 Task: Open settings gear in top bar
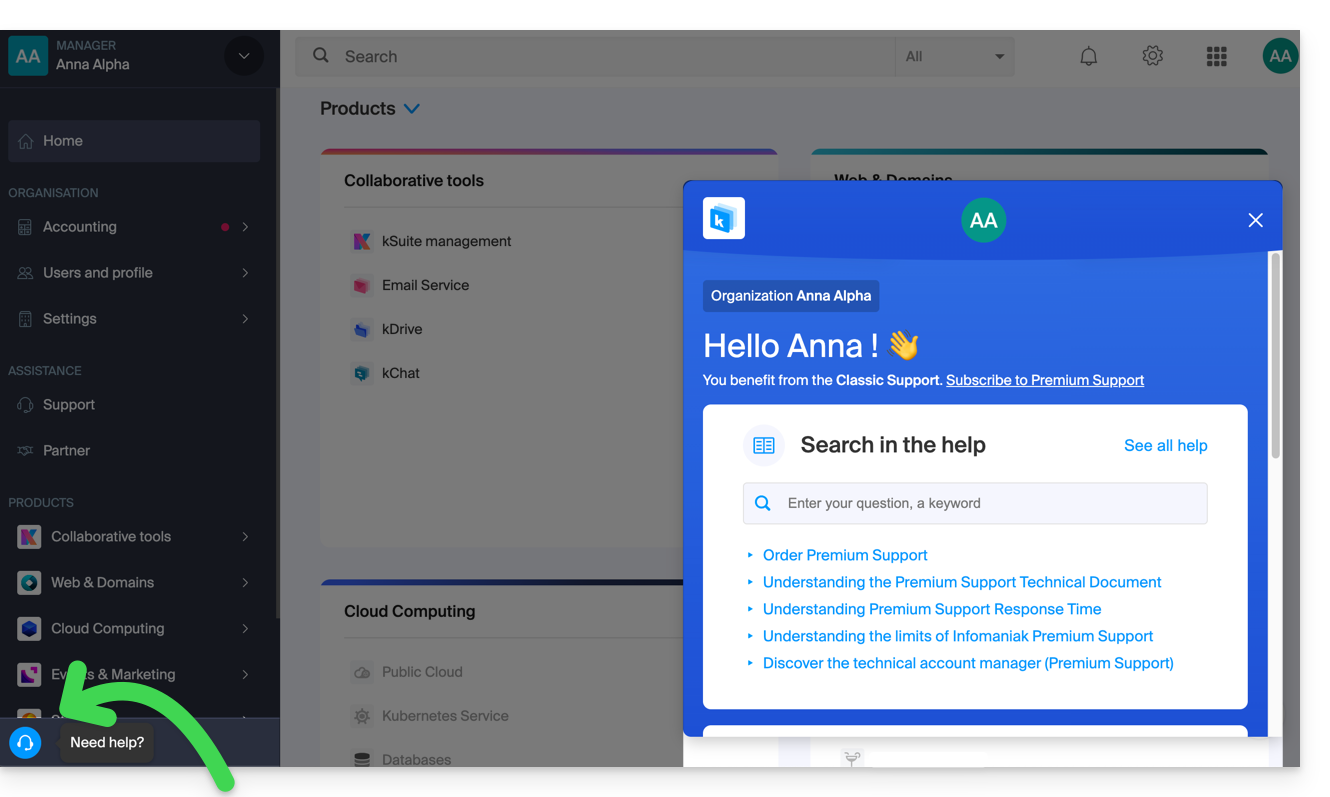[x=1152, y=57]
